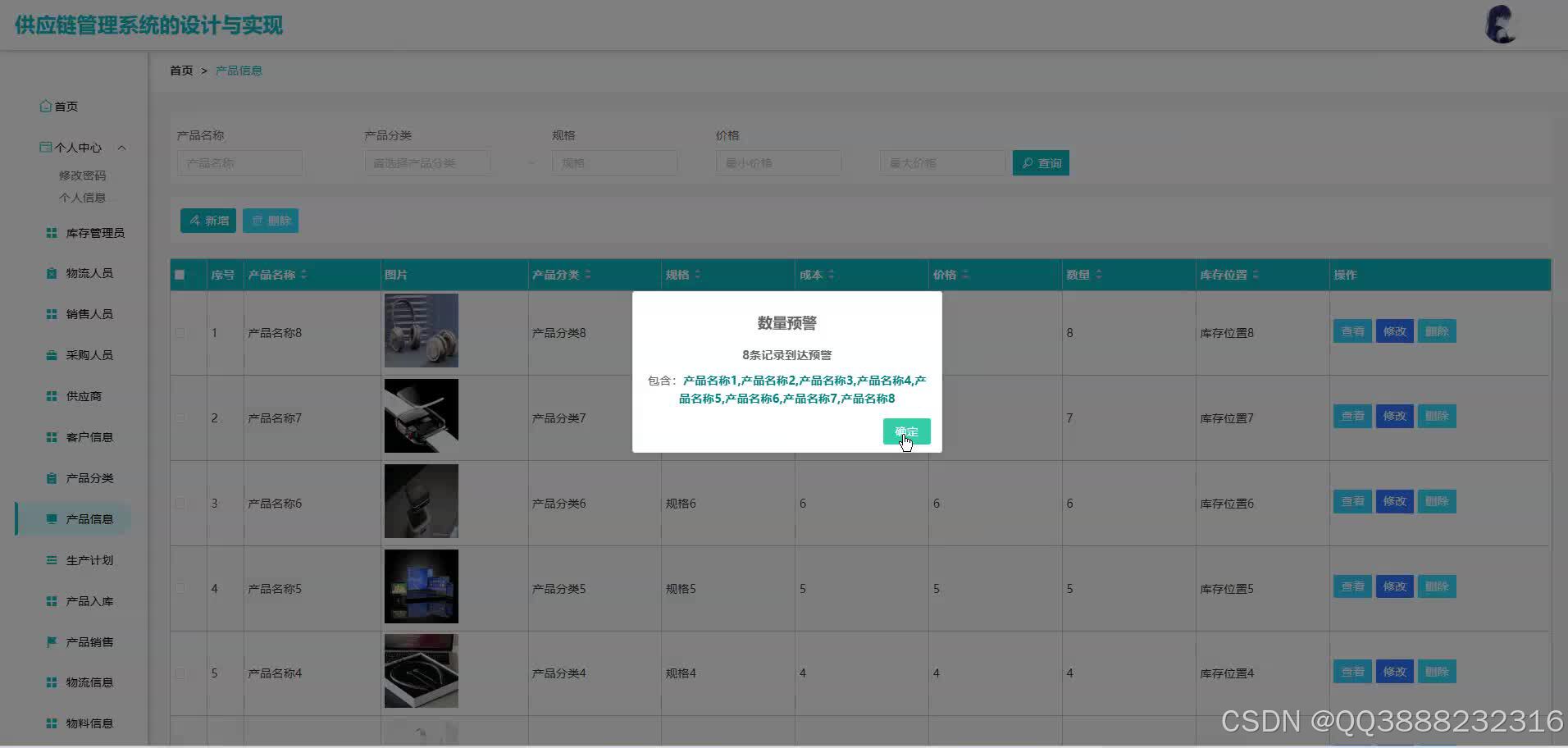
Task: Click the sort arrows on 库存位置 column header
Action: pyautogui.click(x=1256, y=275)
